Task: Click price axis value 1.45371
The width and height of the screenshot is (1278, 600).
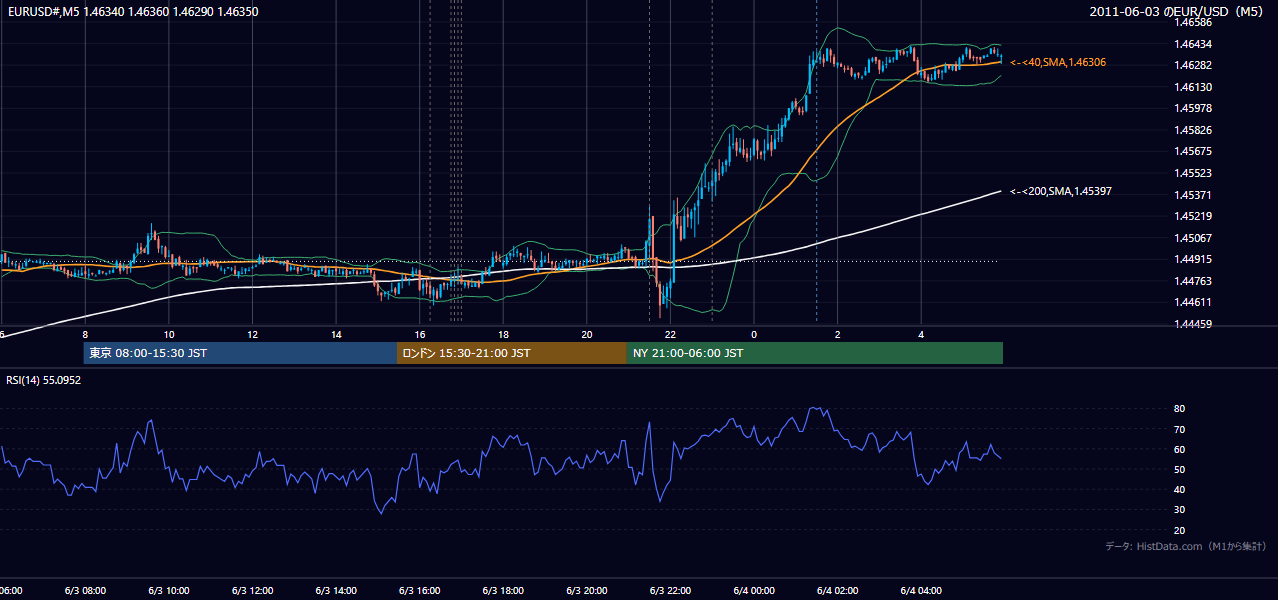Action: point(1194,195)
